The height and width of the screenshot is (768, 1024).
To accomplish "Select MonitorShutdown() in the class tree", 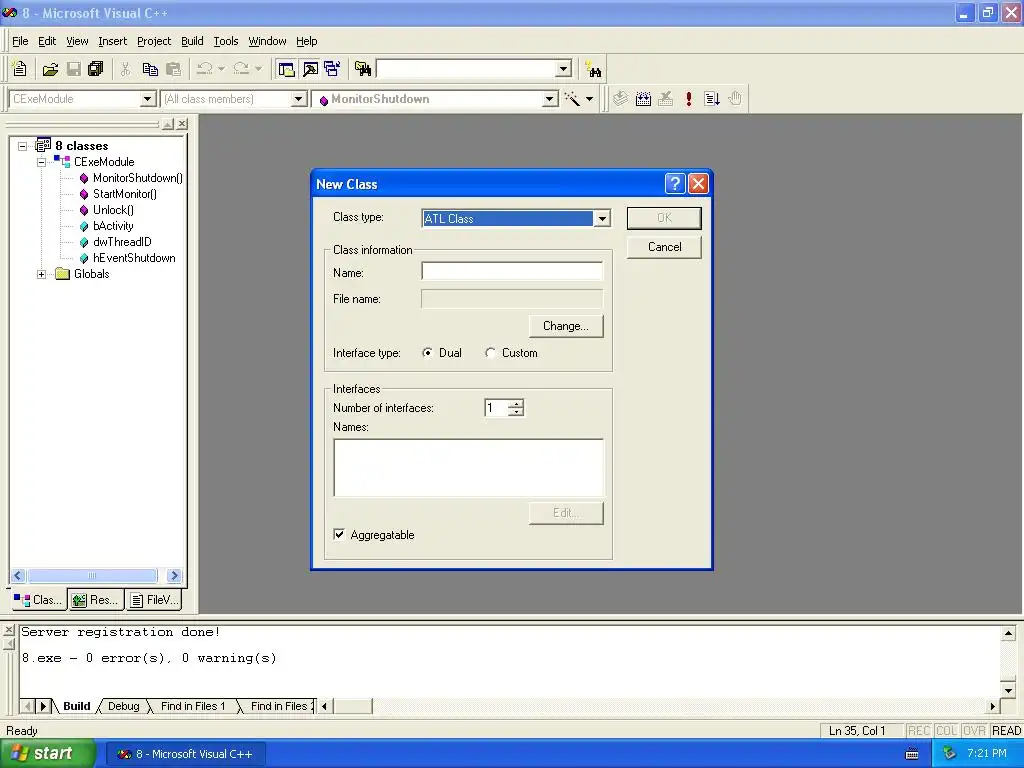I will [137, 178].
